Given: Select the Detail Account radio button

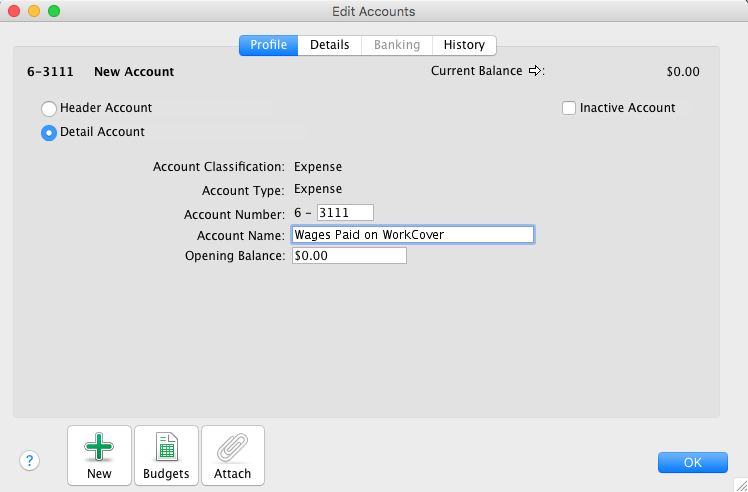Looking at the screenshot, I should point(48,132).
